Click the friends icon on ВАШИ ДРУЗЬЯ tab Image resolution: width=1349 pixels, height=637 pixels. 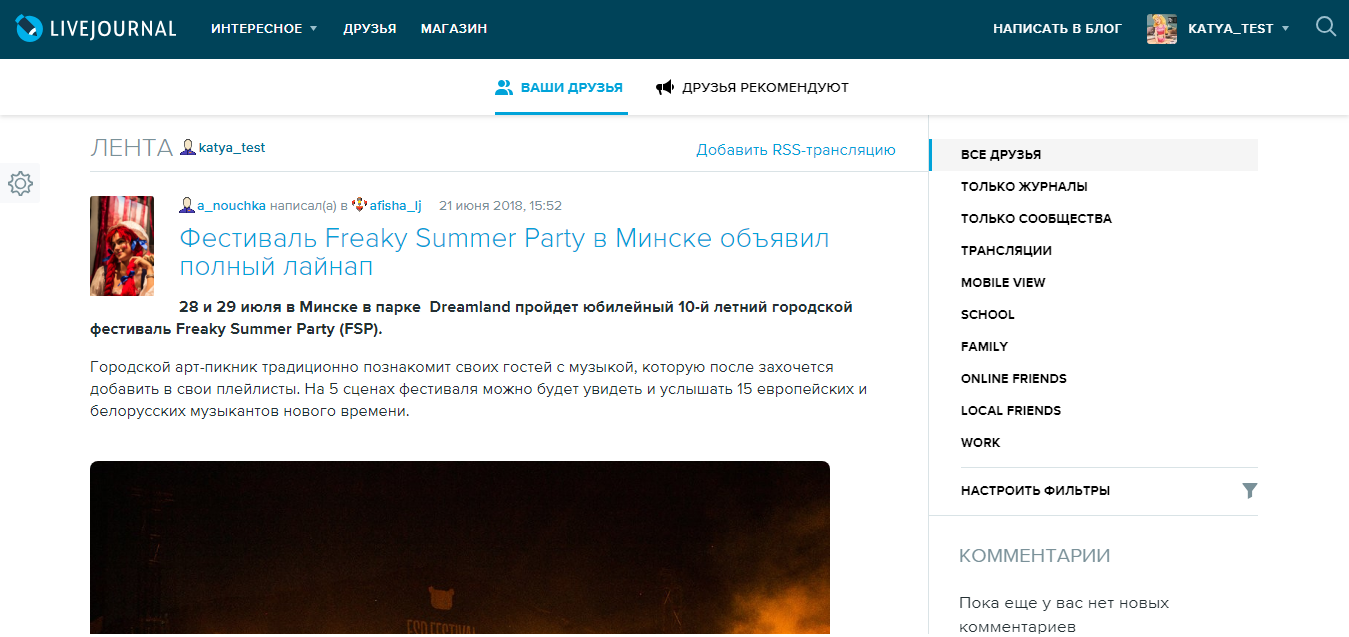(503, 87)
